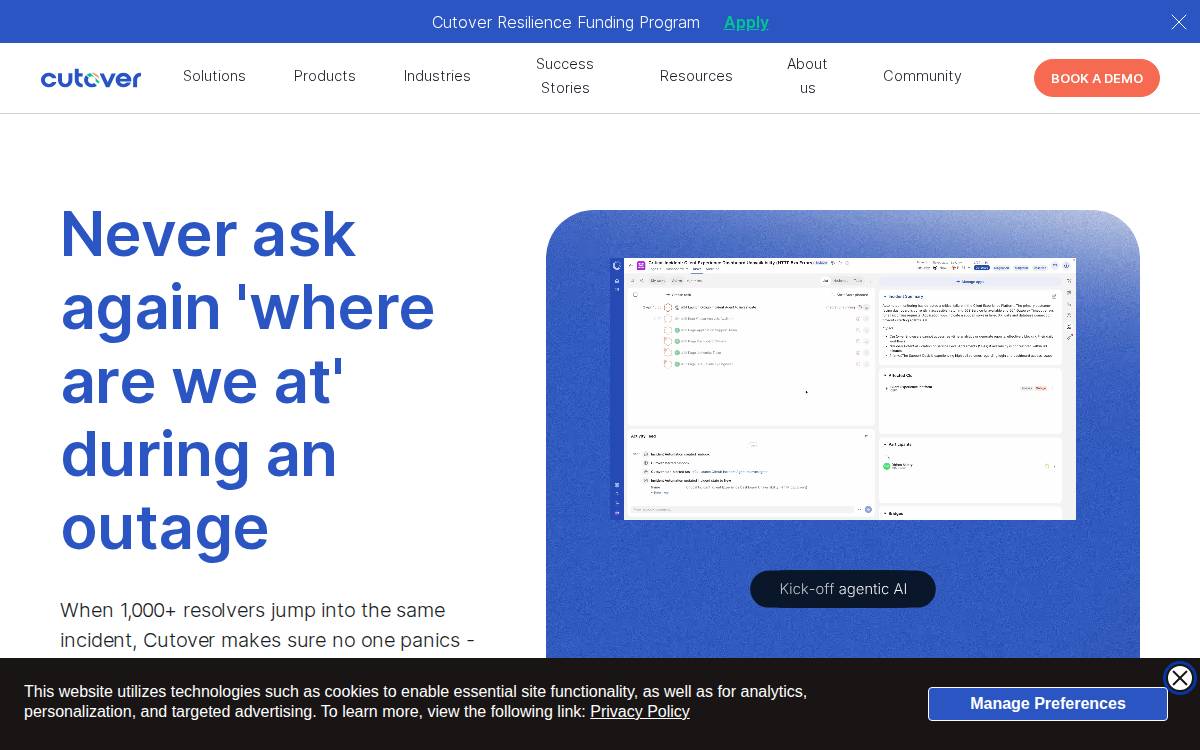Open the Privacy Policy link
This screenshot has width=1200, height=750.
[x=640, y=712]
